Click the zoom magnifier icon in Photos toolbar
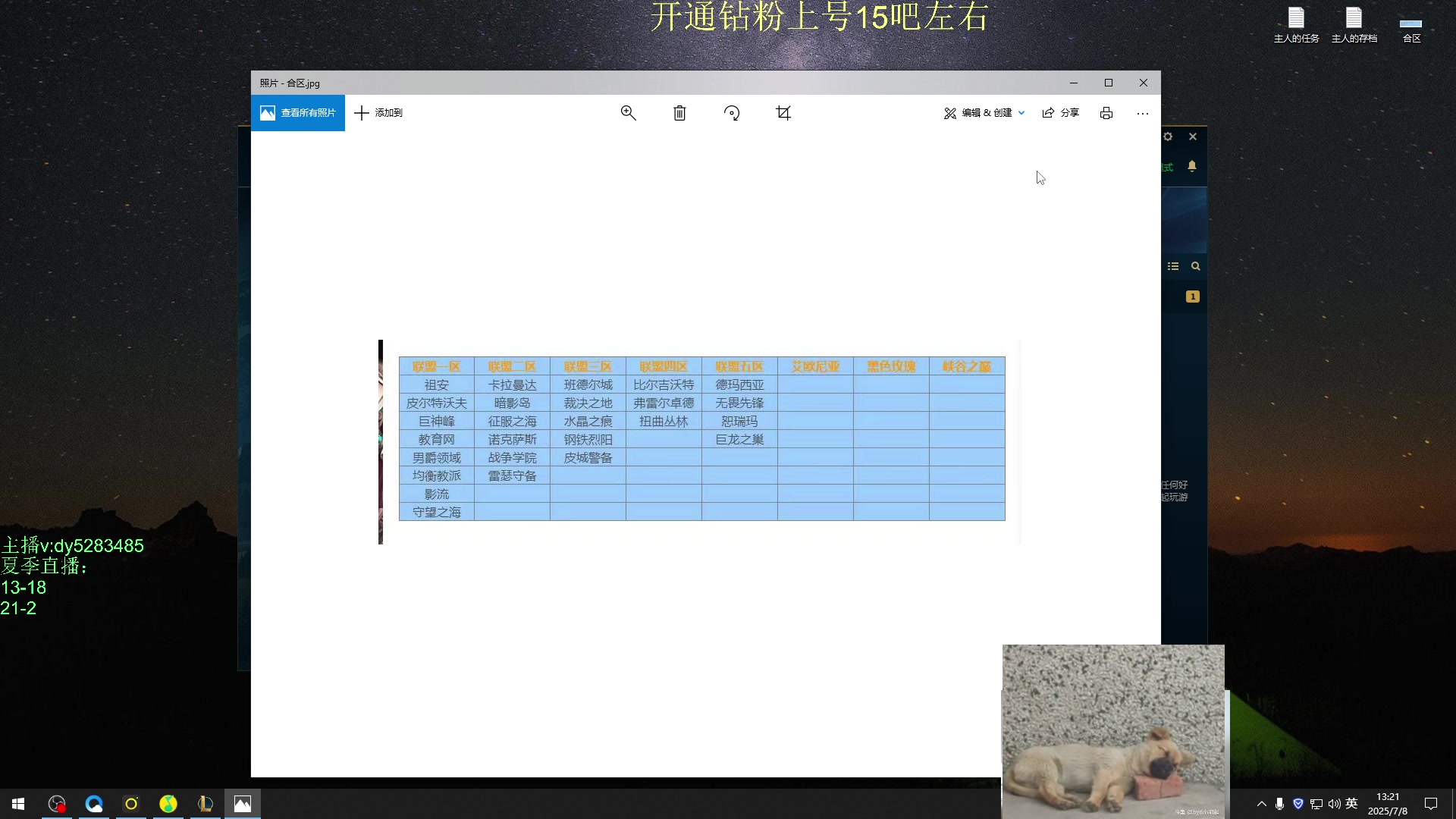1456x819 pixels. [x=628, y=113]
